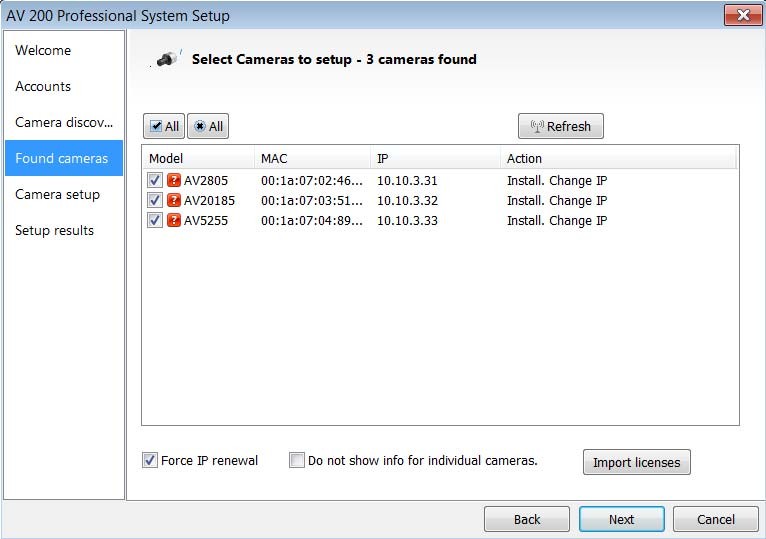Click the camera icon in the header
The height and width of the screenshot is (539, 766).
tap(167, 60)
